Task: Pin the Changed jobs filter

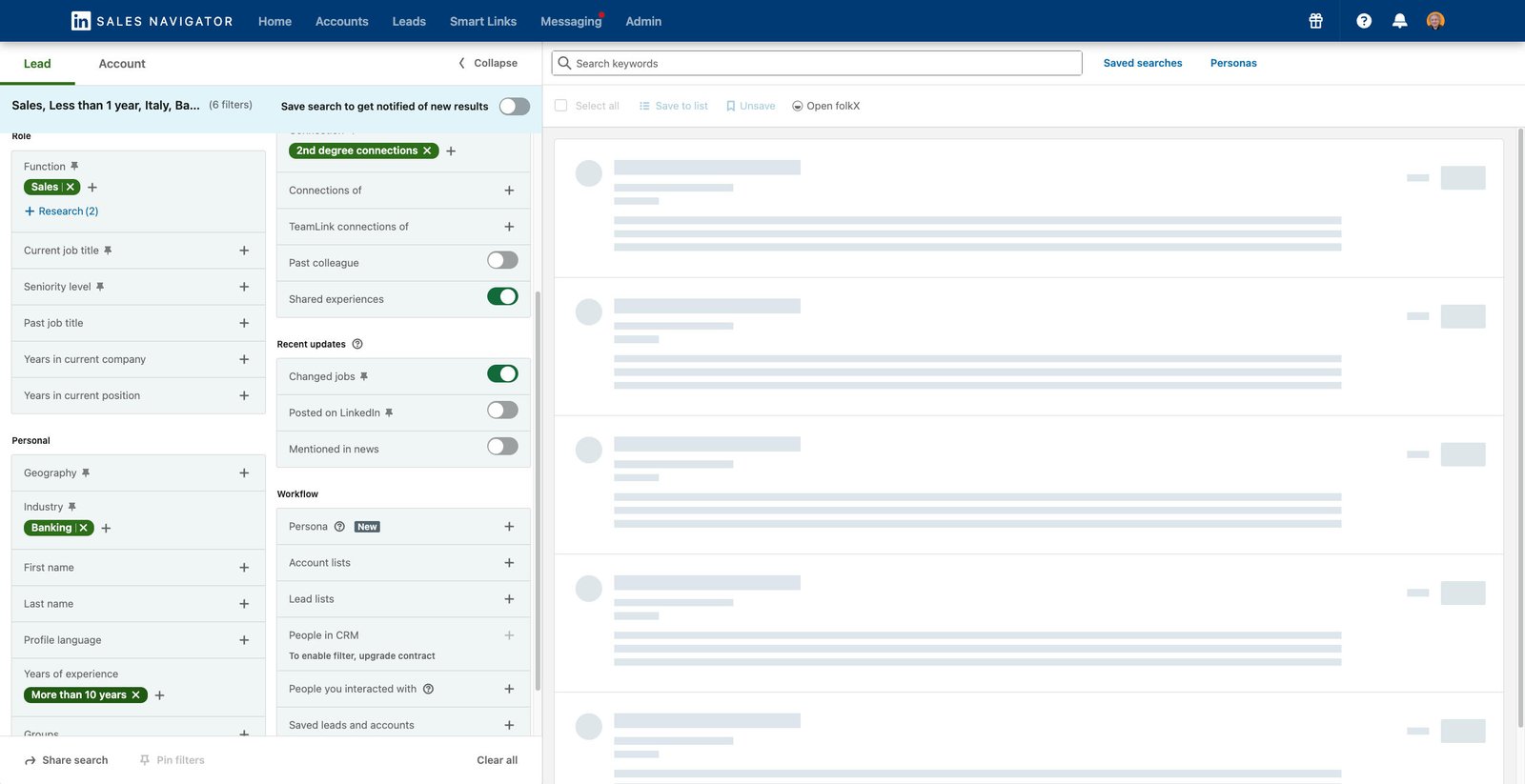Action: click(x=364, y=376)
